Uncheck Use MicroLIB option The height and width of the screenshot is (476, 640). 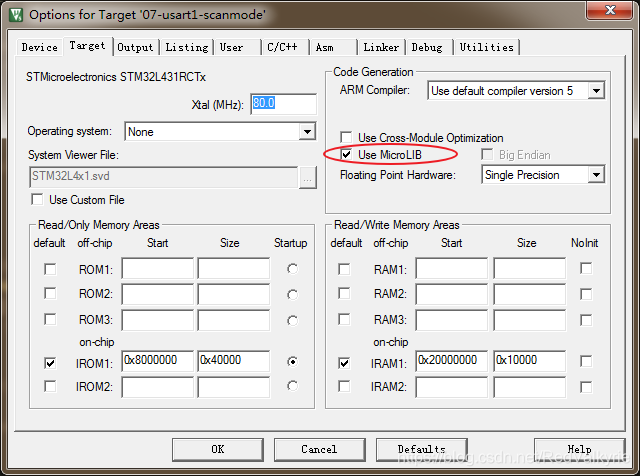coord(346,155)
